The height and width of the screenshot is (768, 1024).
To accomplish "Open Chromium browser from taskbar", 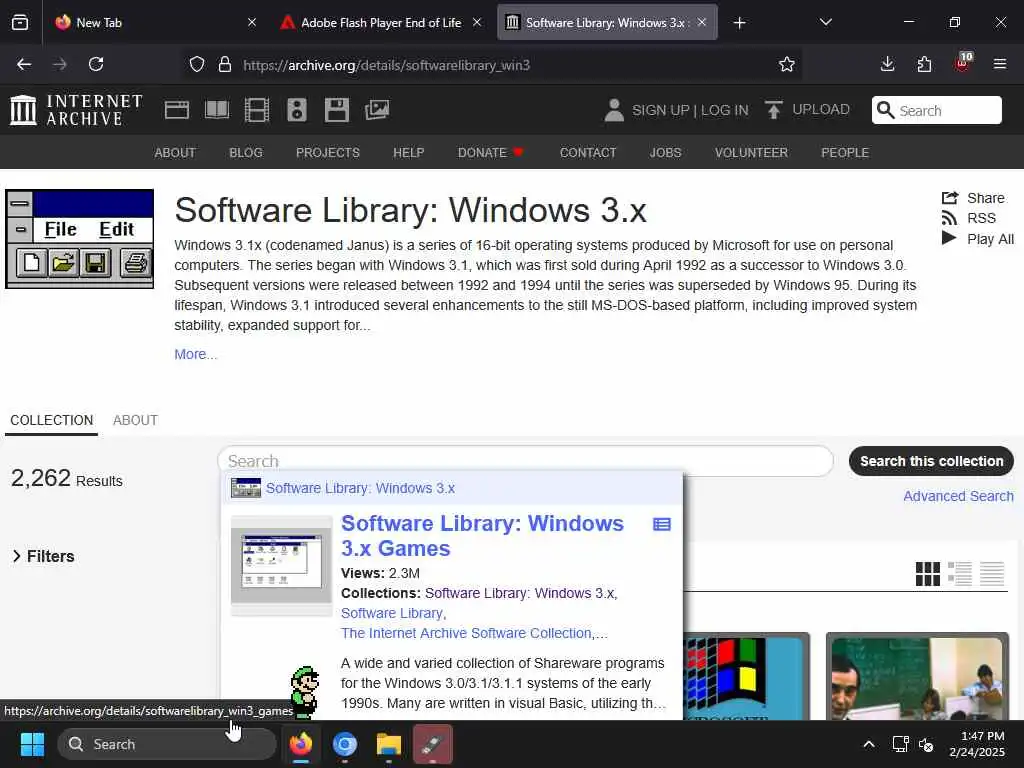I will 345,744.
